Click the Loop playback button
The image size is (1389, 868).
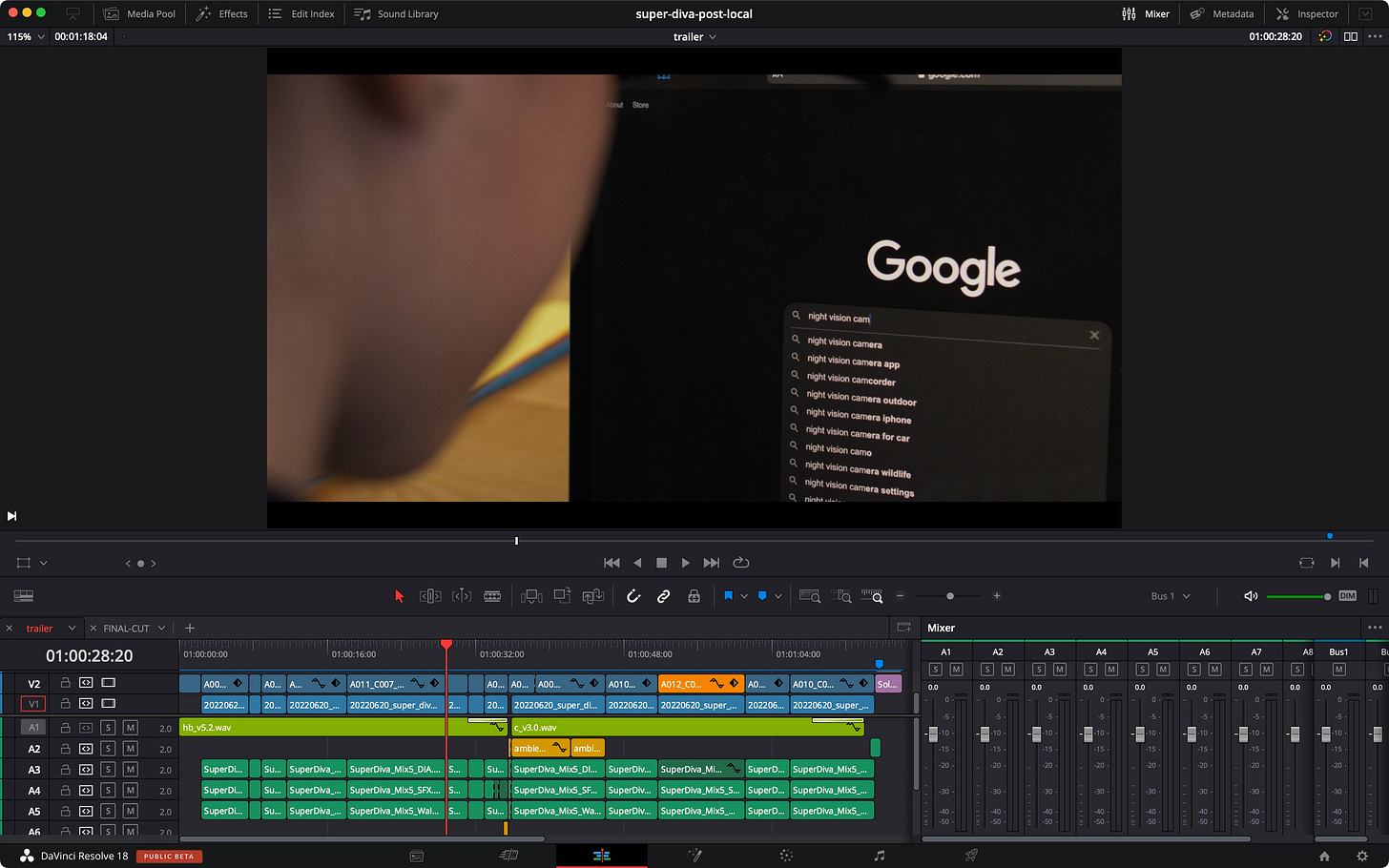[741, 563]
